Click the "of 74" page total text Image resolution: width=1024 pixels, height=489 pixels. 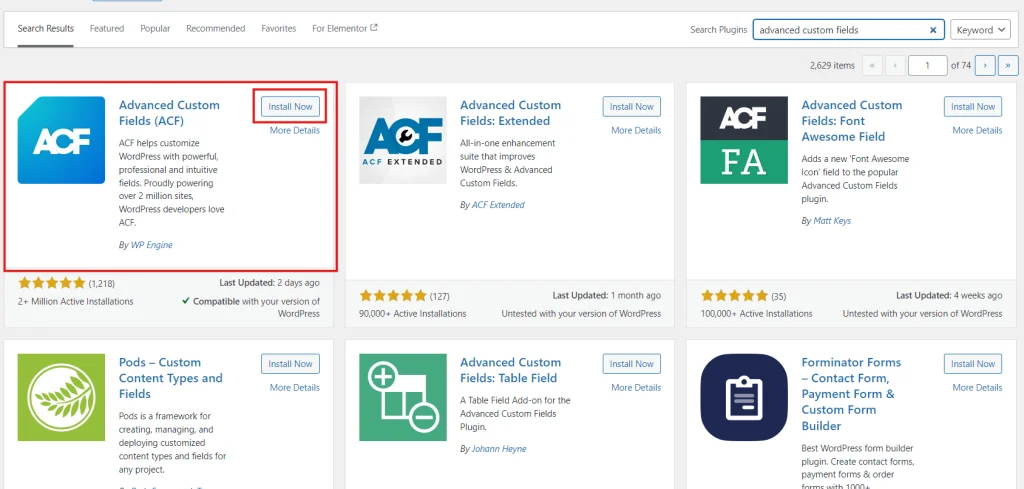[961, 65]
